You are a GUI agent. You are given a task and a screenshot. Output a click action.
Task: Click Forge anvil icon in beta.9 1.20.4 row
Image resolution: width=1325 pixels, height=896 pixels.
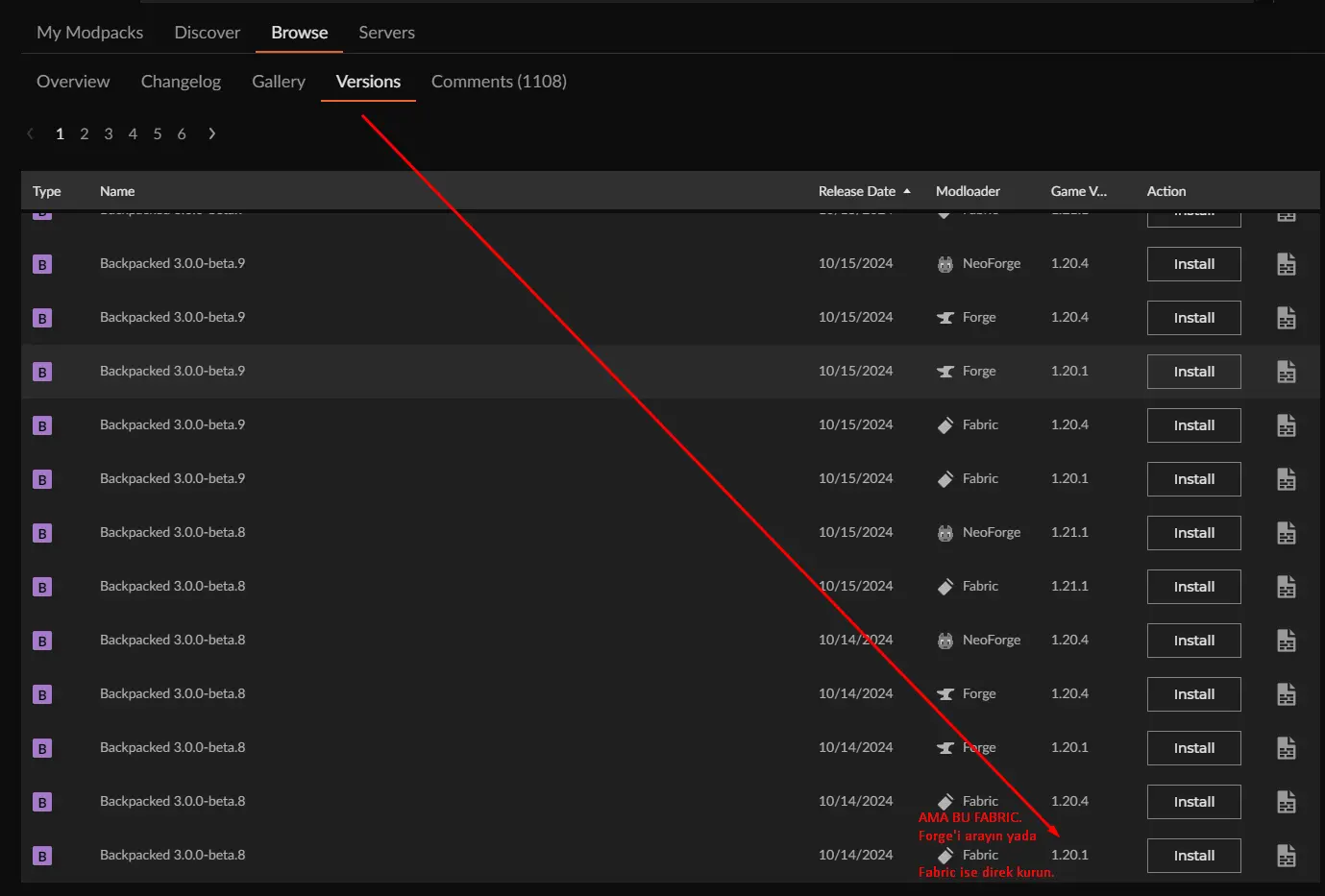[945, 318]
